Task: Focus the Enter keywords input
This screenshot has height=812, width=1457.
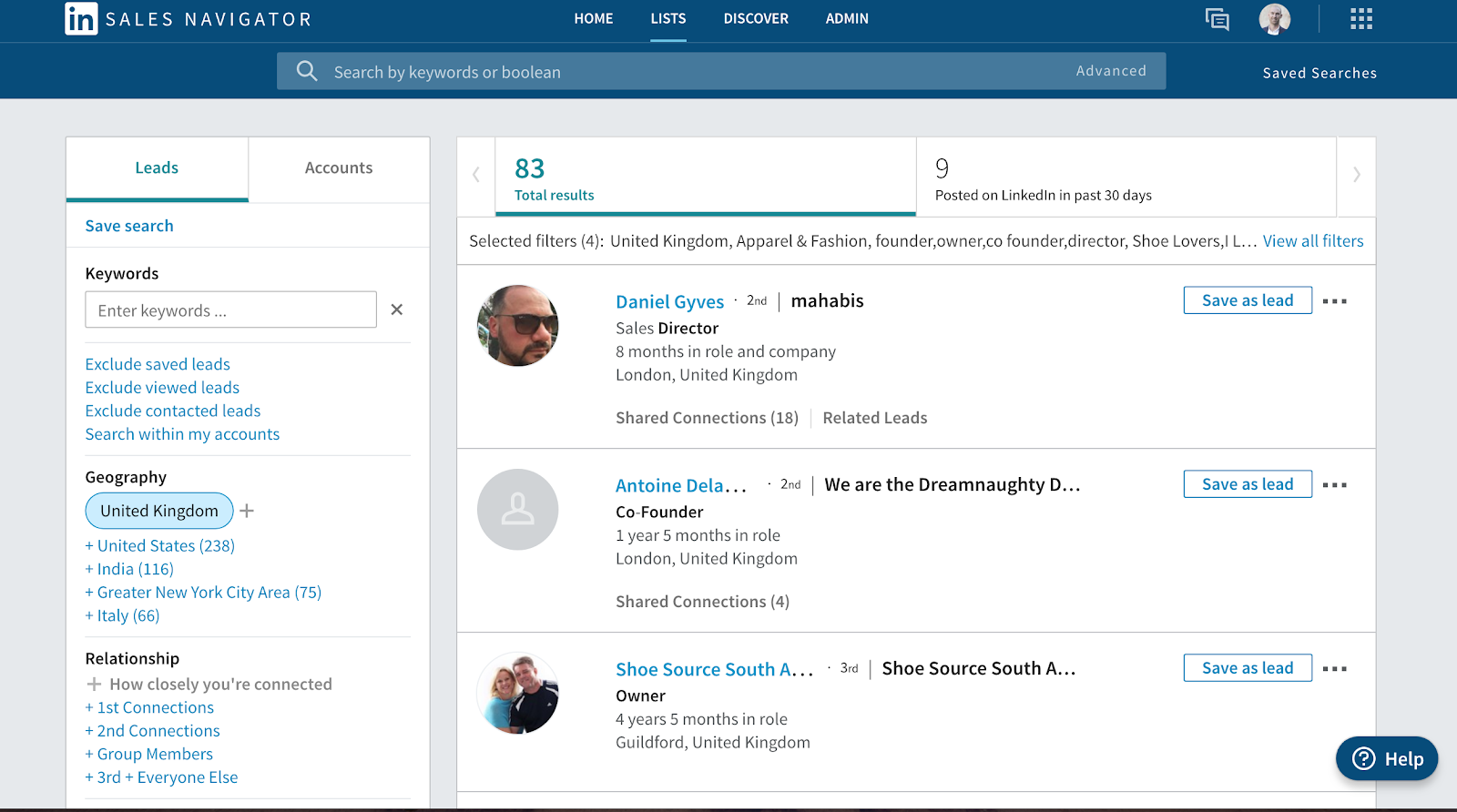Action: pyautogui.click(x=230, y=310)
